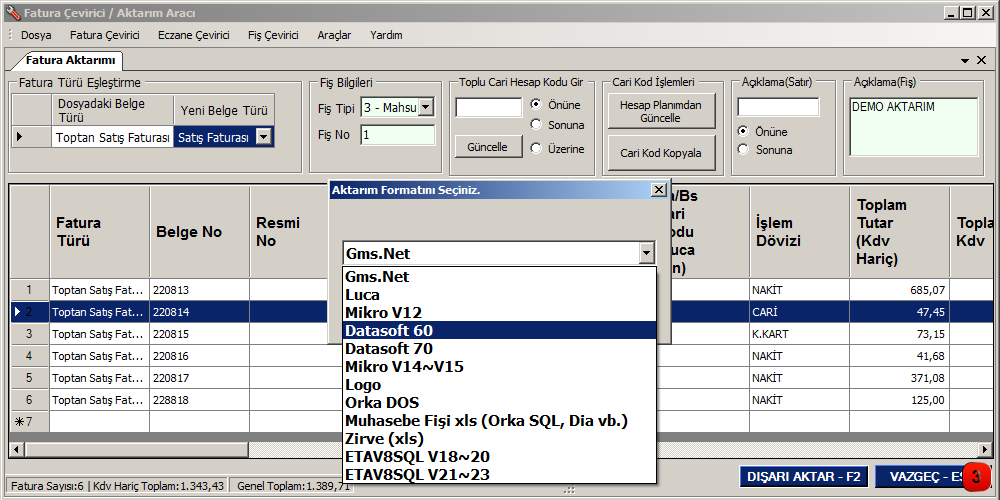Viewport: 1000px width, 500px height.
Task: Click the İşlem Dövizi column header
Action: (799, 232)
